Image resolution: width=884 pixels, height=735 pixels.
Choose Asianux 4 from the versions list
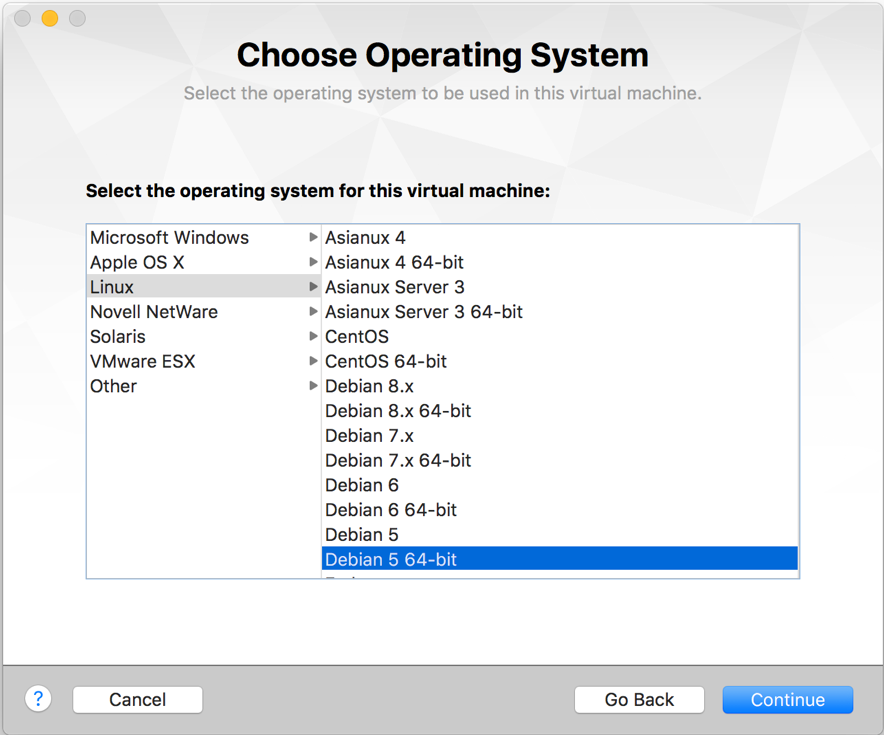560,237
